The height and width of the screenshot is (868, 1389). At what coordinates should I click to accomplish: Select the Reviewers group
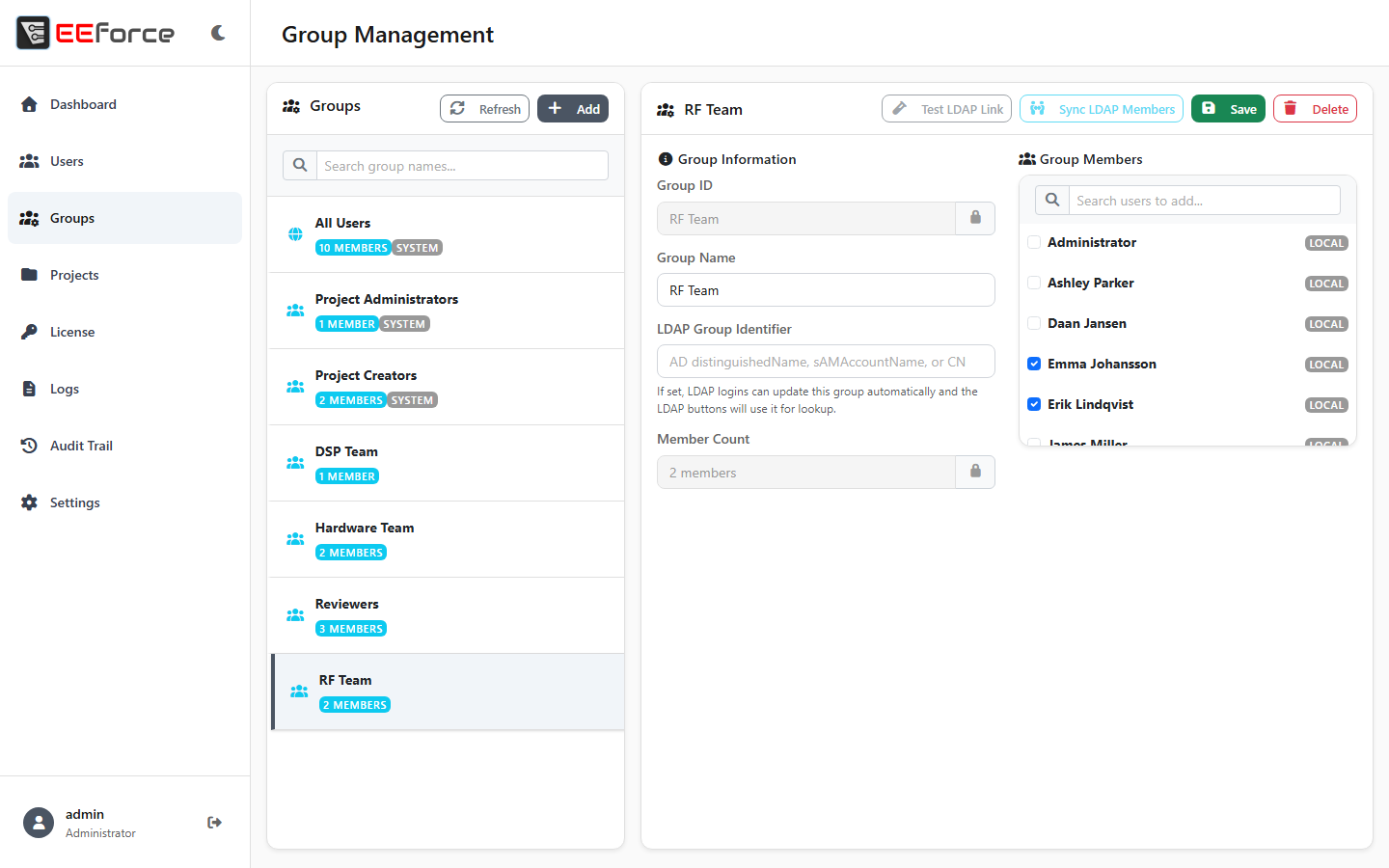coord(446,615)
